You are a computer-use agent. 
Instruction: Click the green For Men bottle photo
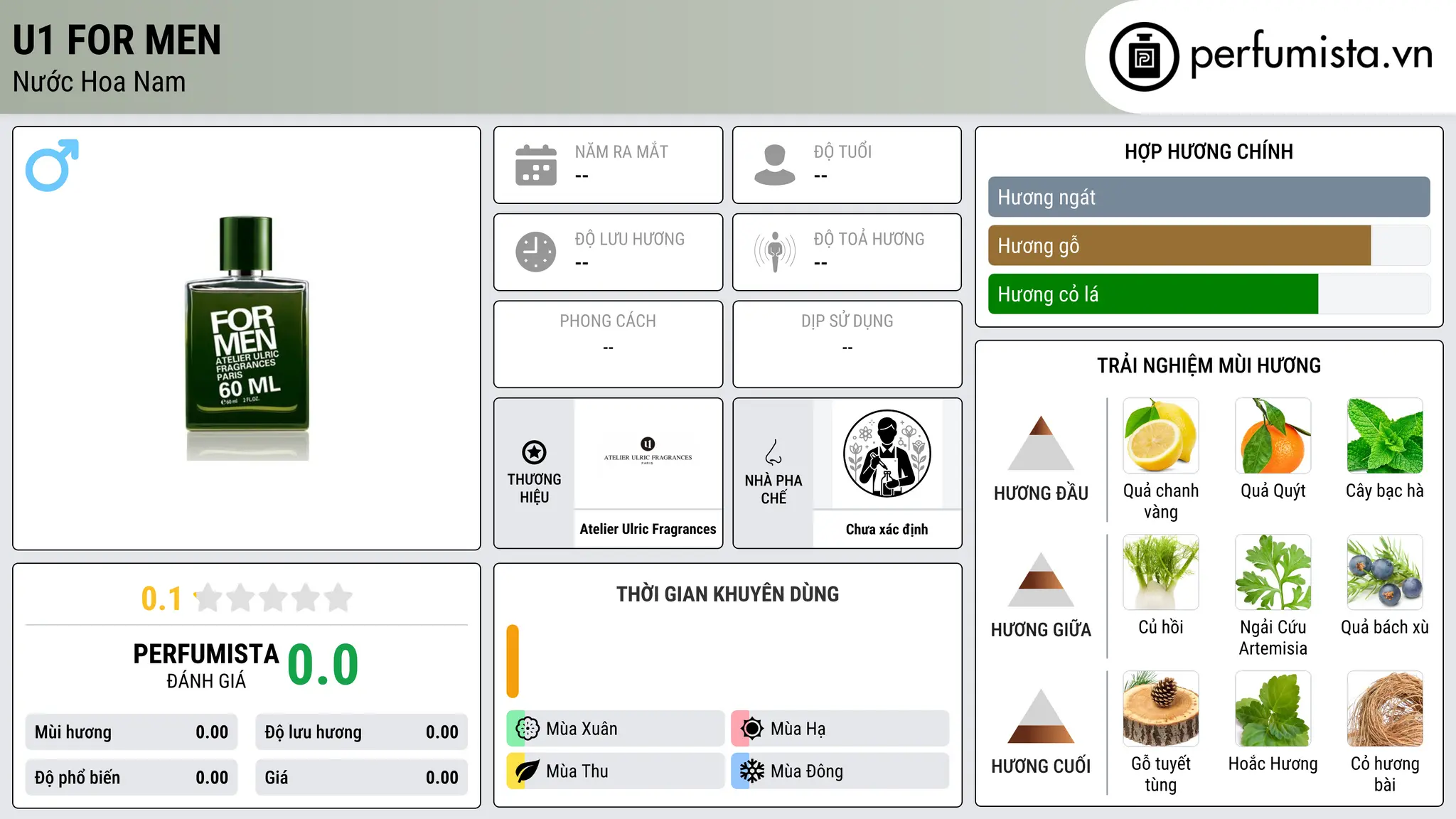[x=247, y=338]
